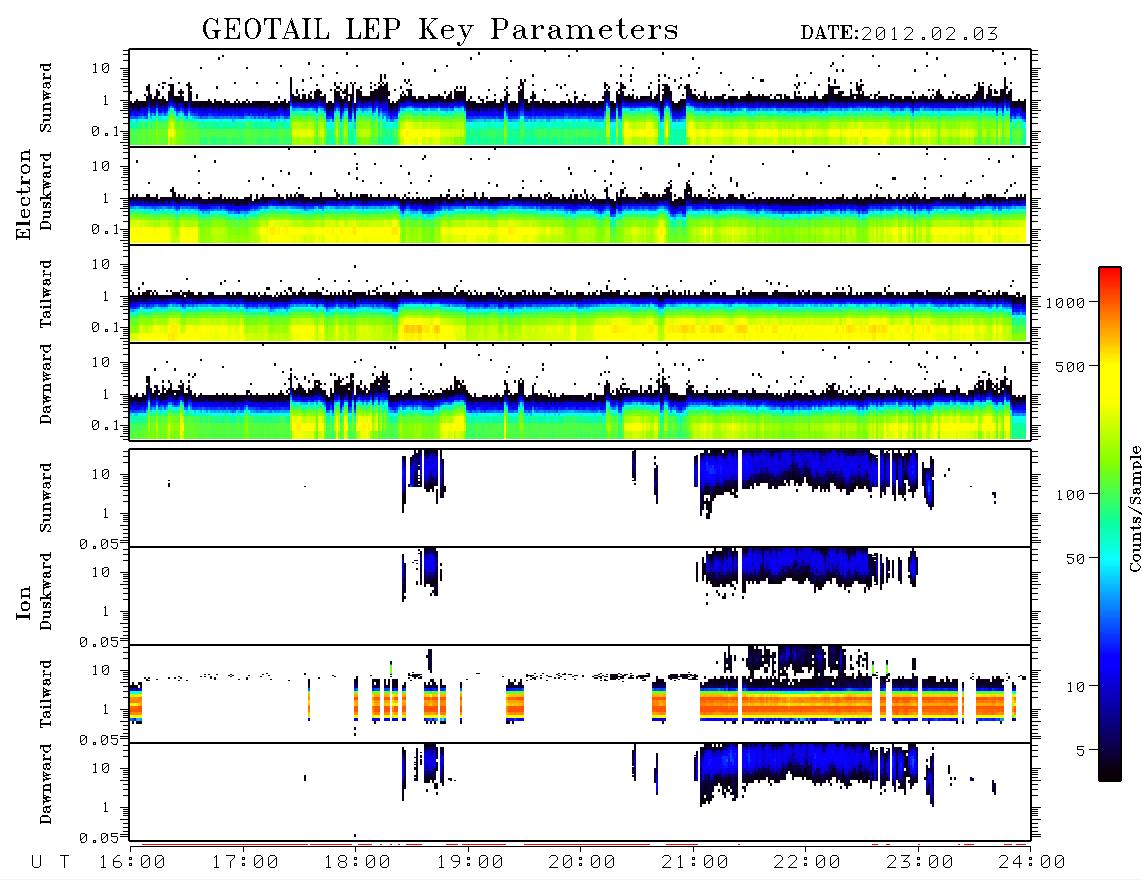Click the 50 colorbar tick value

point(1075,559)
